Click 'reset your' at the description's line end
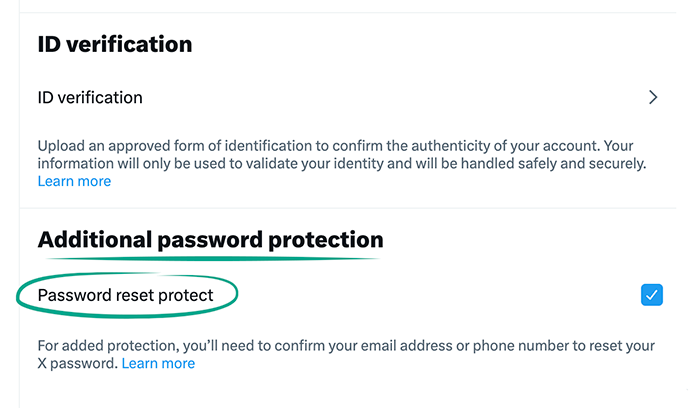This screenshot has width=700, height=408. pyautogui.click(x=619, y=346)
